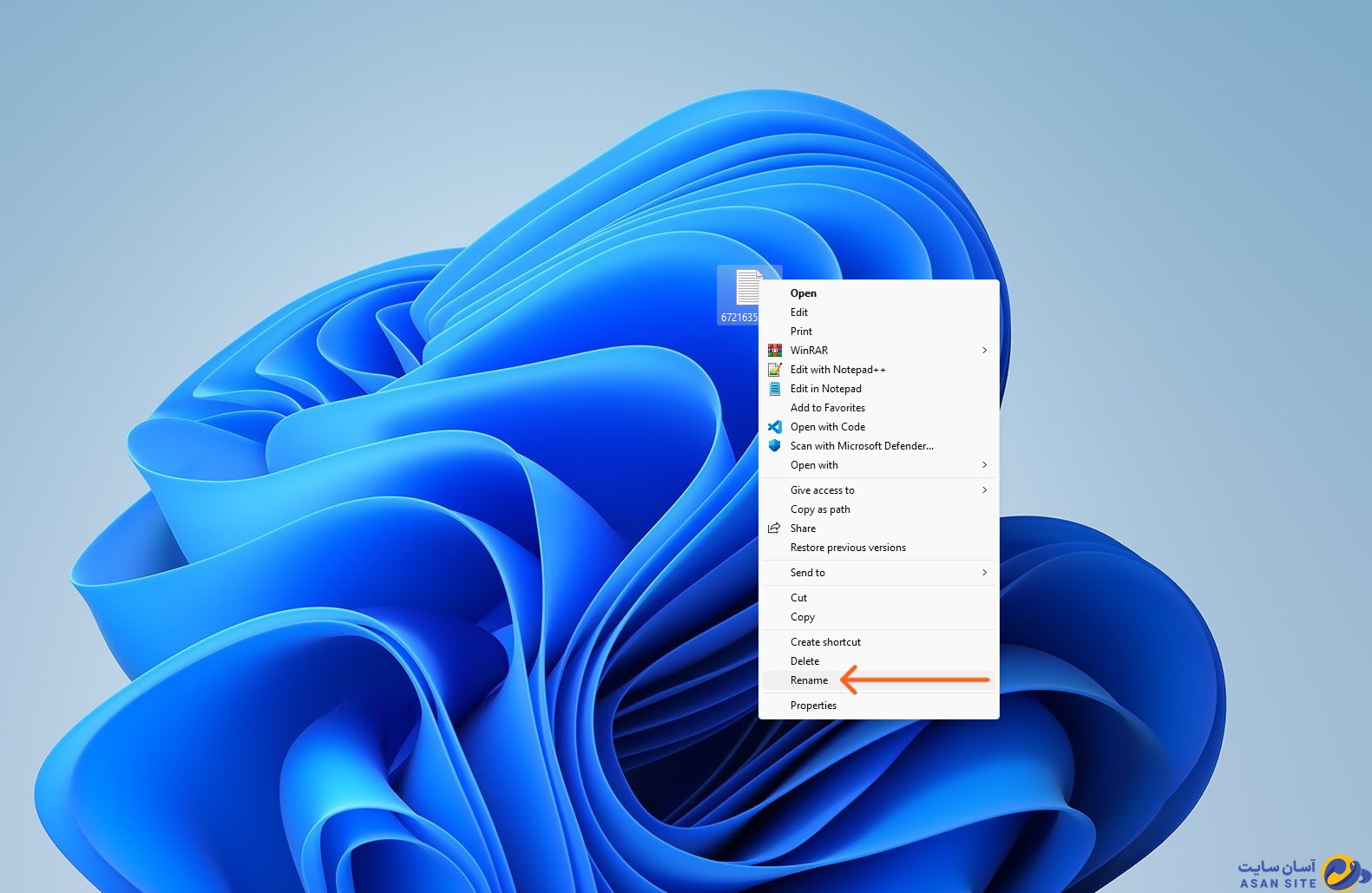Click the Notepad++ icon in the menu
This screenshot has height=893, width=1372.
[774, 370]
